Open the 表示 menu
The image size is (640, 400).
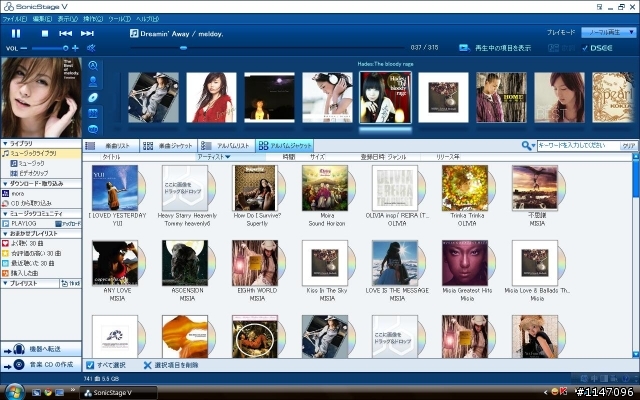coord(67,19)
